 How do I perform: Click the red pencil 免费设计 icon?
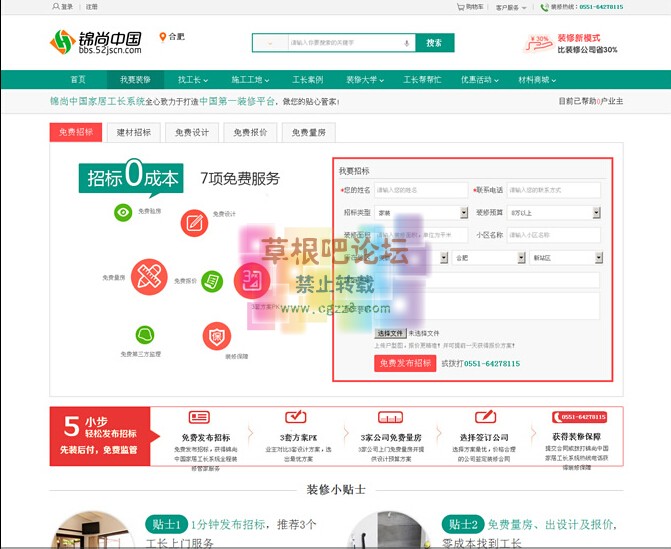click(194, 223)
